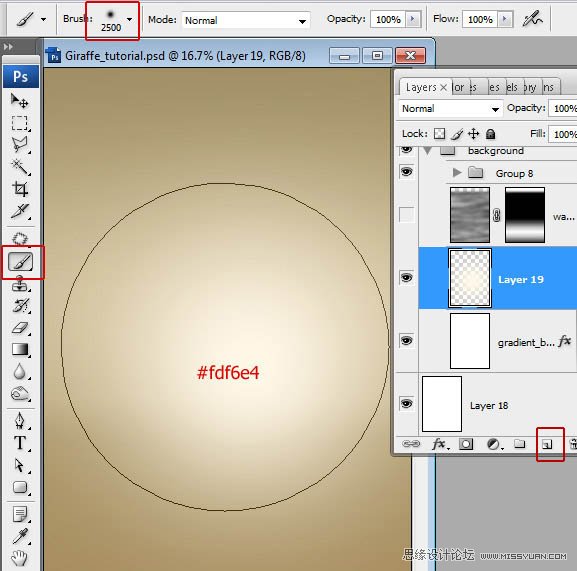Select the Blur tool

pyautogui.click(x=20, y=372)
